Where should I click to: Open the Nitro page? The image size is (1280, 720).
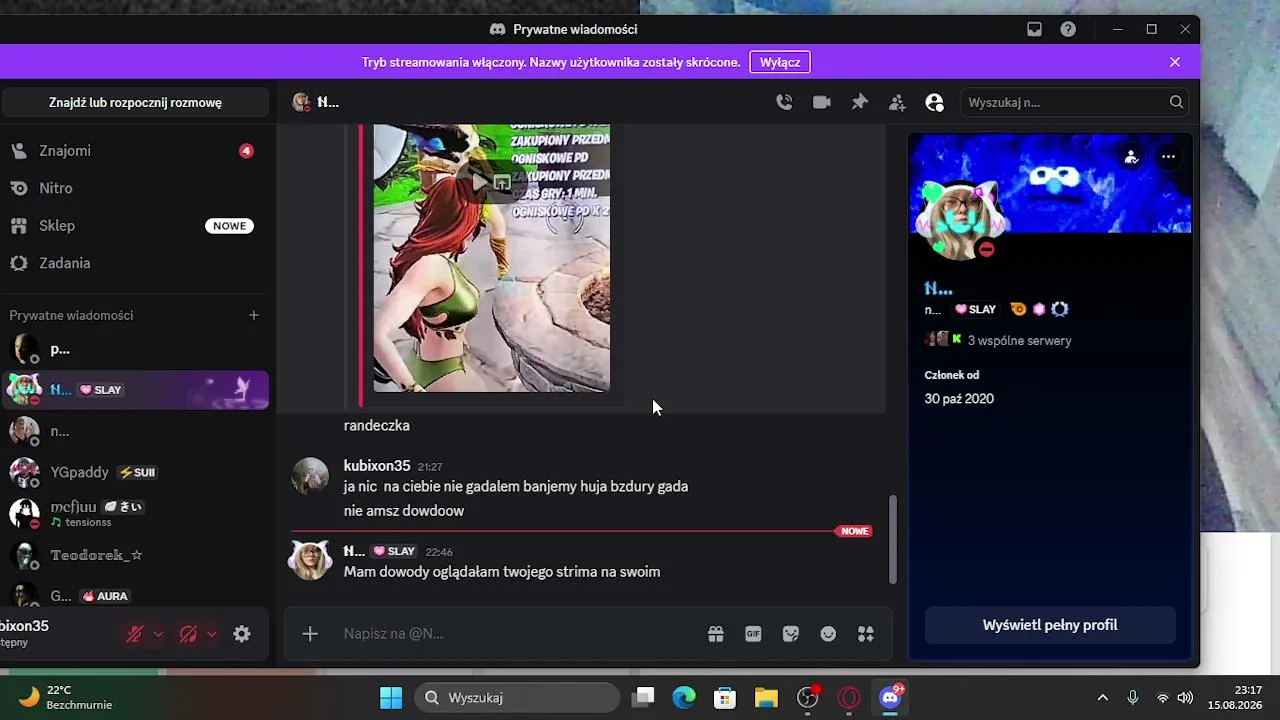click(135, 188)
